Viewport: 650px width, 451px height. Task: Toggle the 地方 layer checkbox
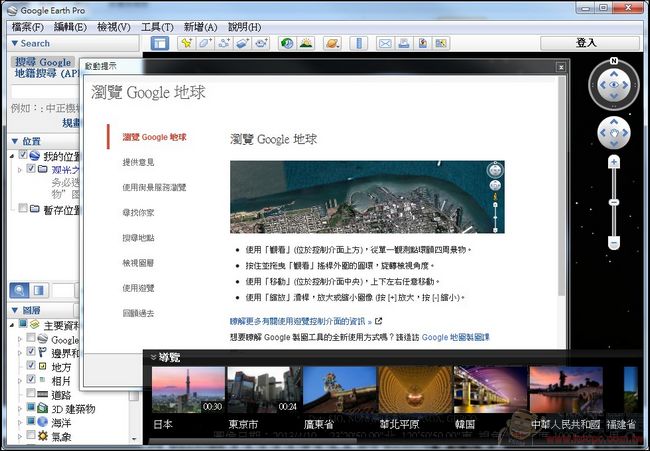click(31, 365)
